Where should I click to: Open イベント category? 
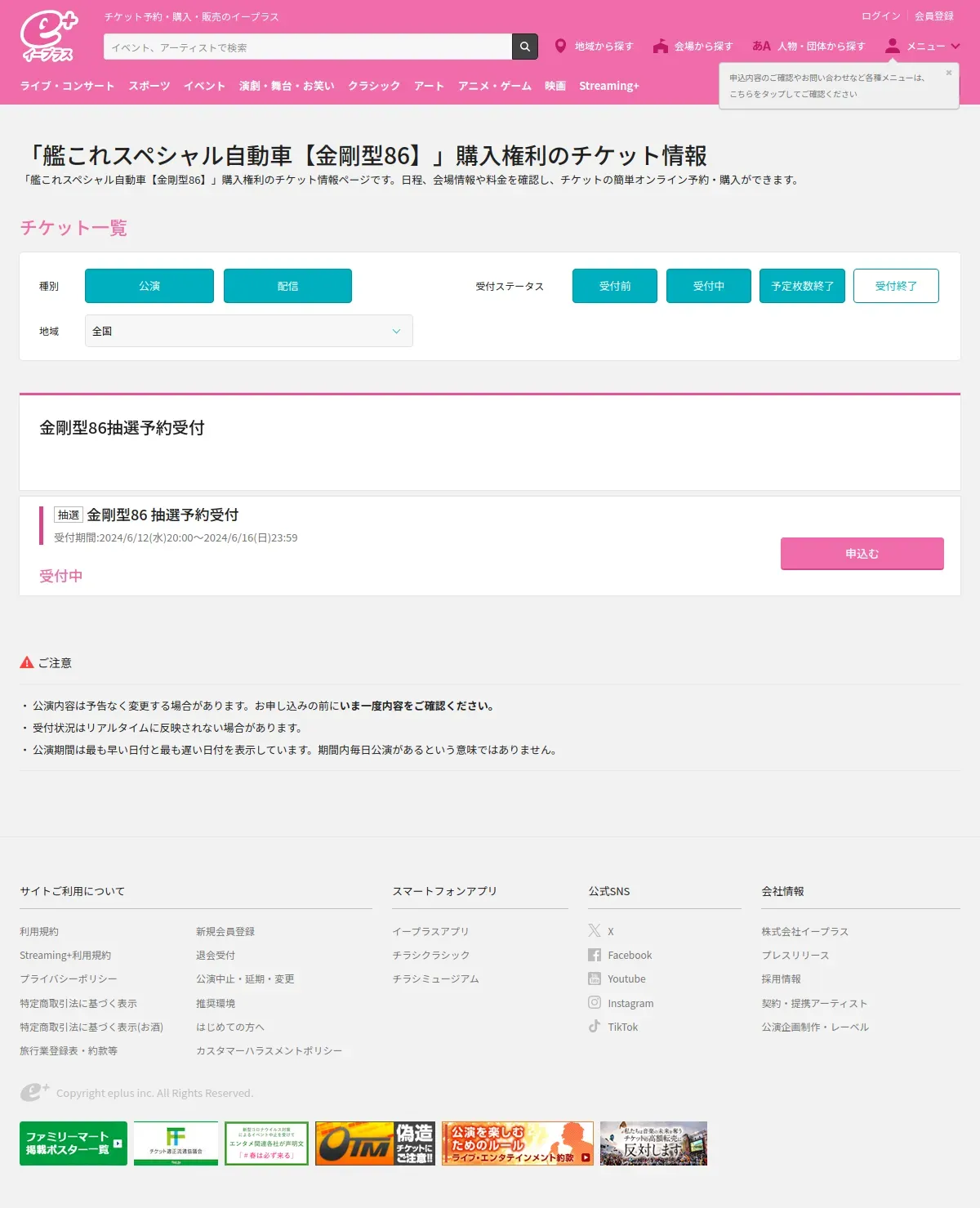pos(204,86)
